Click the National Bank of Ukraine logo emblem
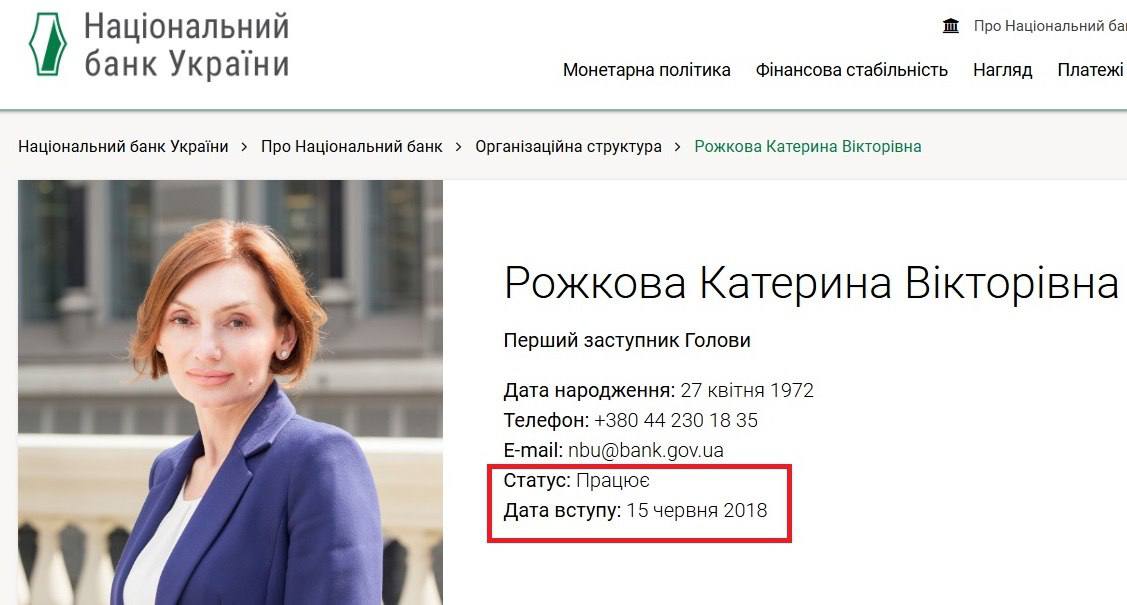This screenshot has width=1127, height=605. [47, 44]
